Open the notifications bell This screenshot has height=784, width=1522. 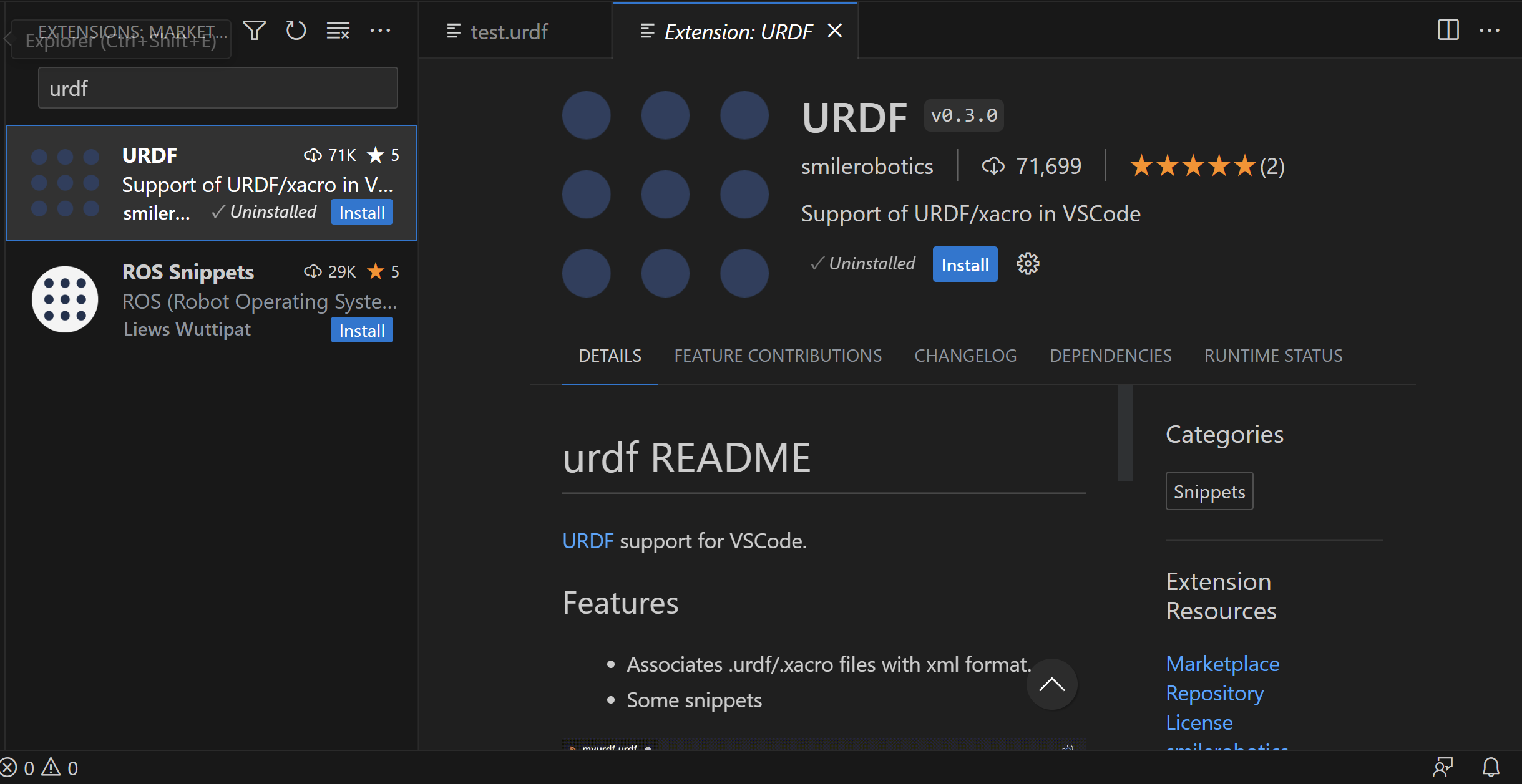(x=1491, y=767)
